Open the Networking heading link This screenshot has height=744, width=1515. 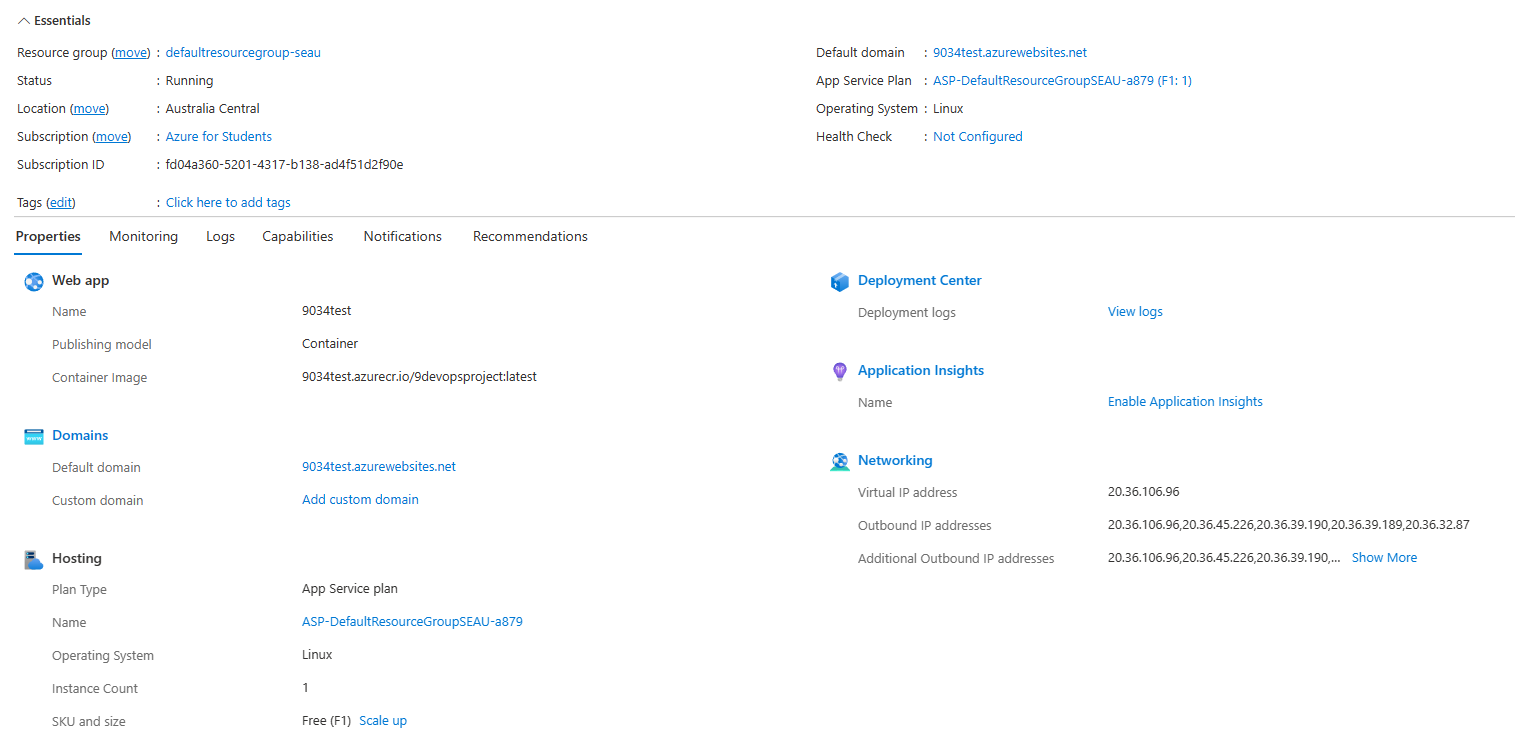click(x=895, y=461)
